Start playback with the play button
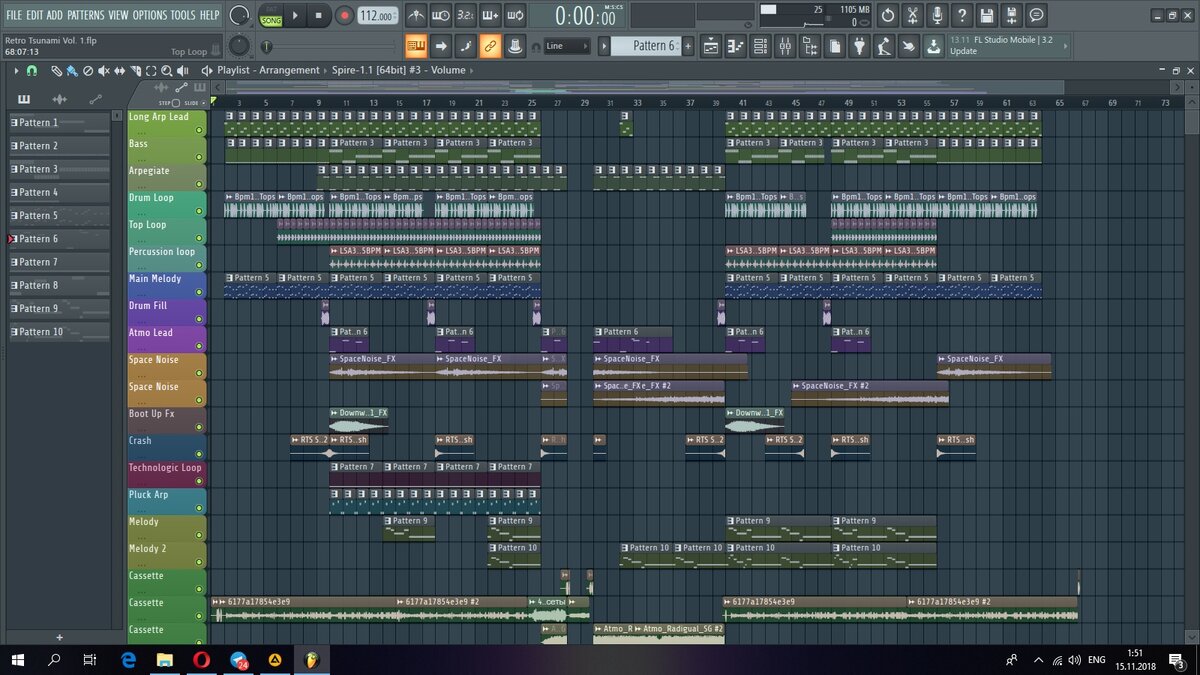This screenshot has width=1200, height=675. 295,15
